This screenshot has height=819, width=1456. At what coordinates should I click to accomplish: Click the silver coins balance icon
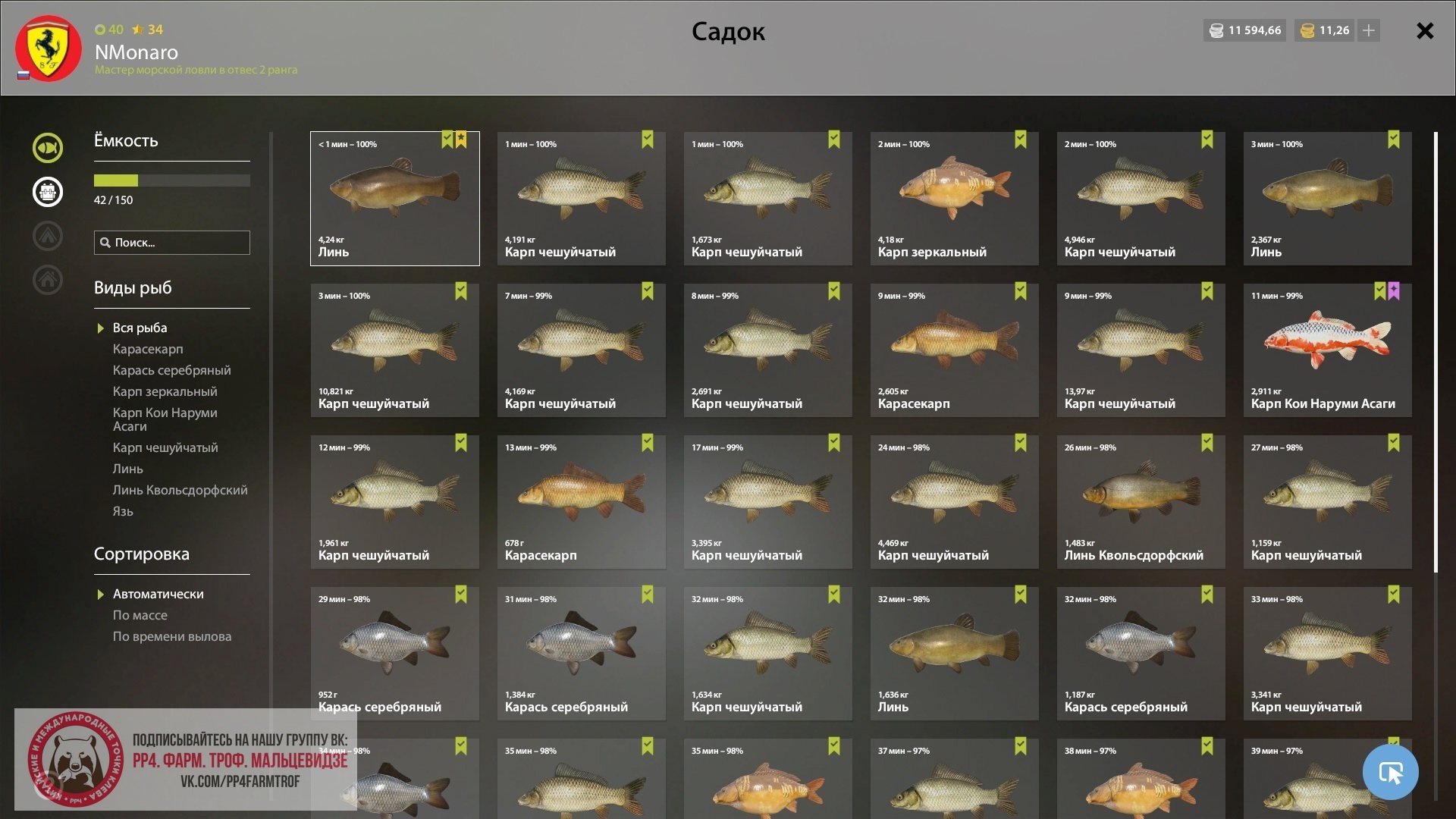(x=1216, y=30)
